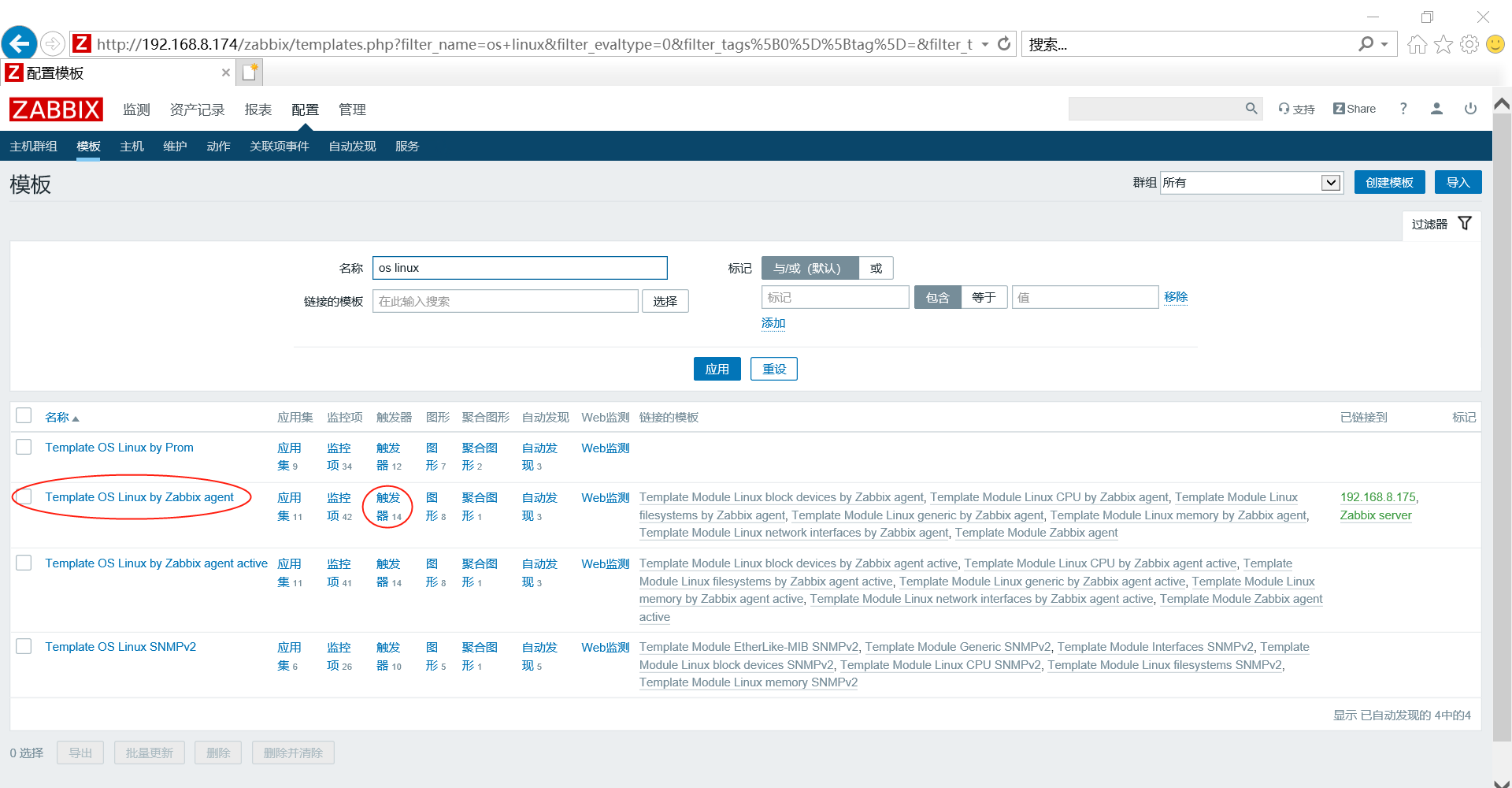Viewport: 1512px width, 788px height.
Task: Open the 报表 main menu
Action: point(258,110)
